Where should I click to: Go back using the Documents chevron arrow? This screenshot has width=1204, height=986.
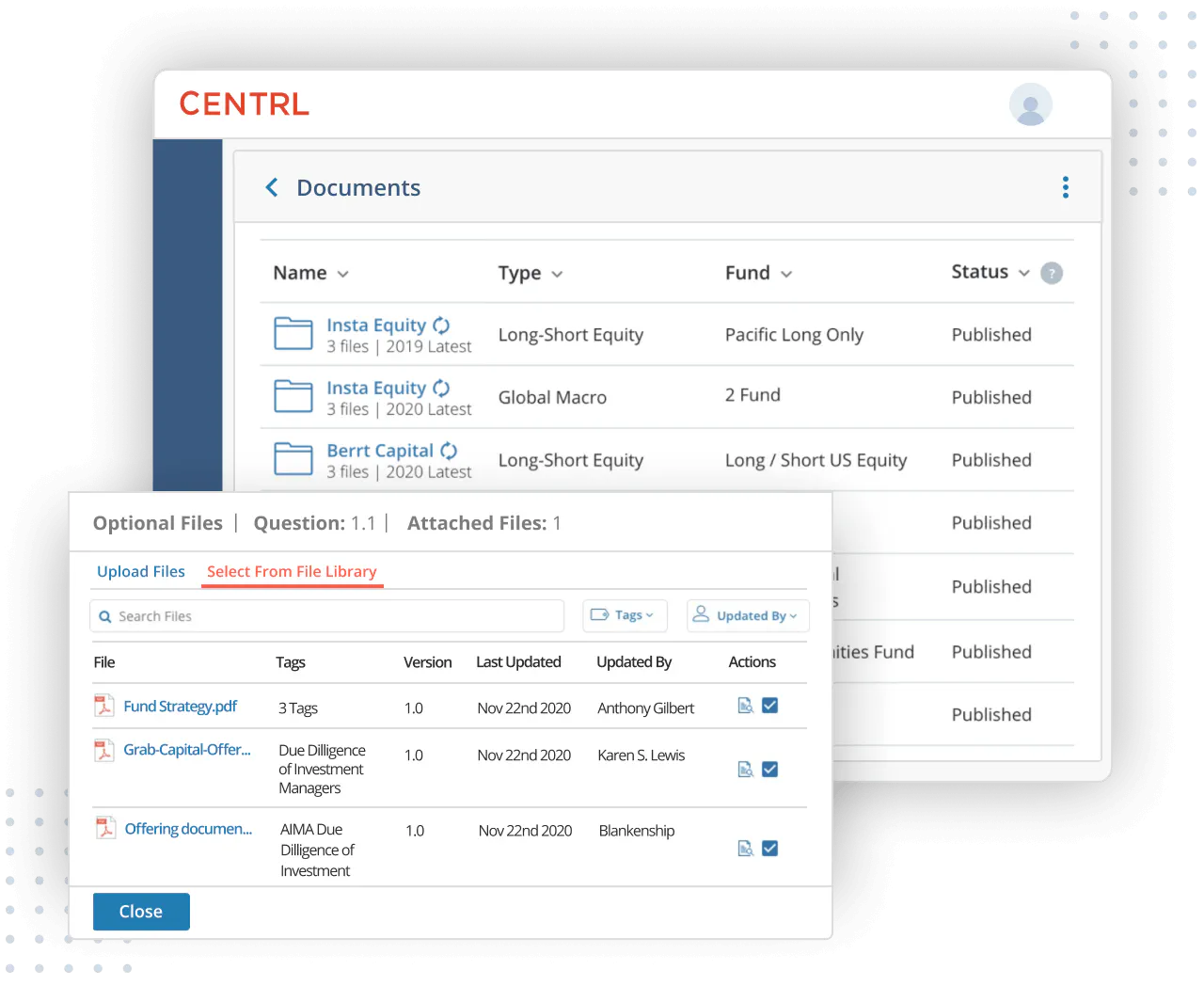coord(272,188)
